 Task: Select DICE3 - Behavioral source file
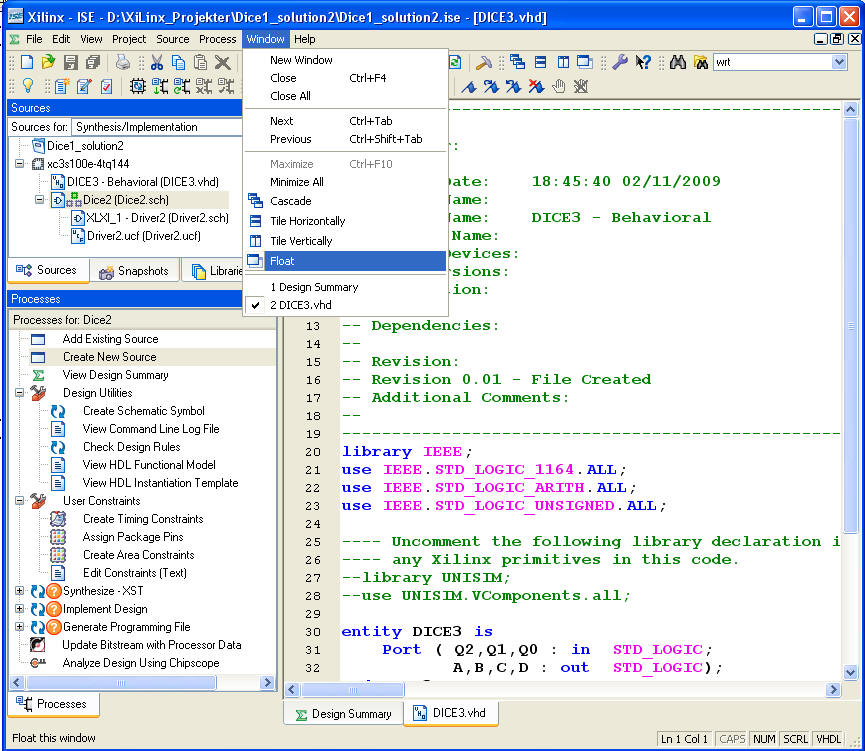tap(142, 182)
